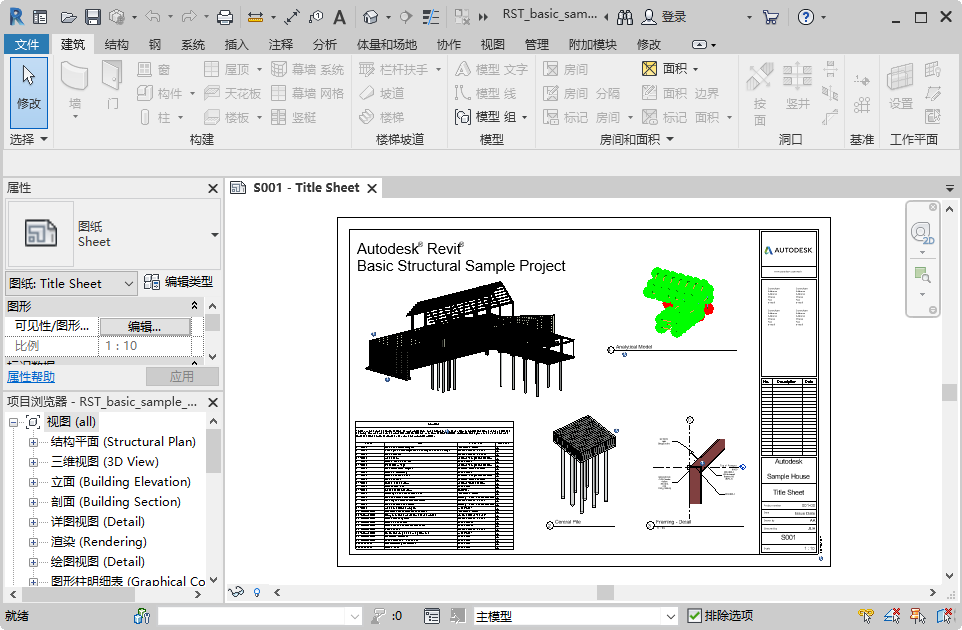Close the Project Browser panel
The image size is (962, 630).
coord(213,402)
